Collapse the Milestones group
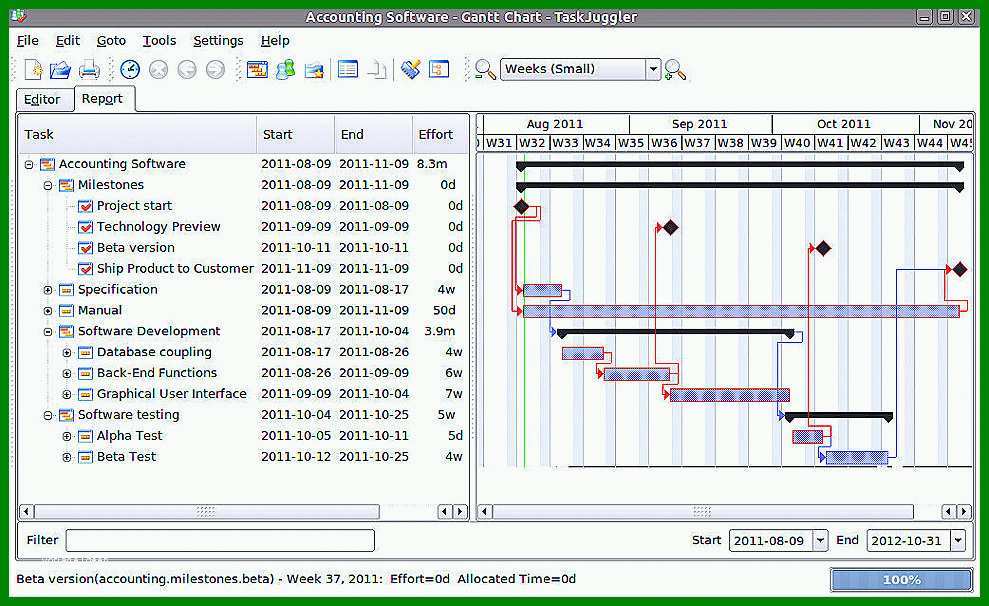This screenshot has height=606, width=989. (48, 185)
